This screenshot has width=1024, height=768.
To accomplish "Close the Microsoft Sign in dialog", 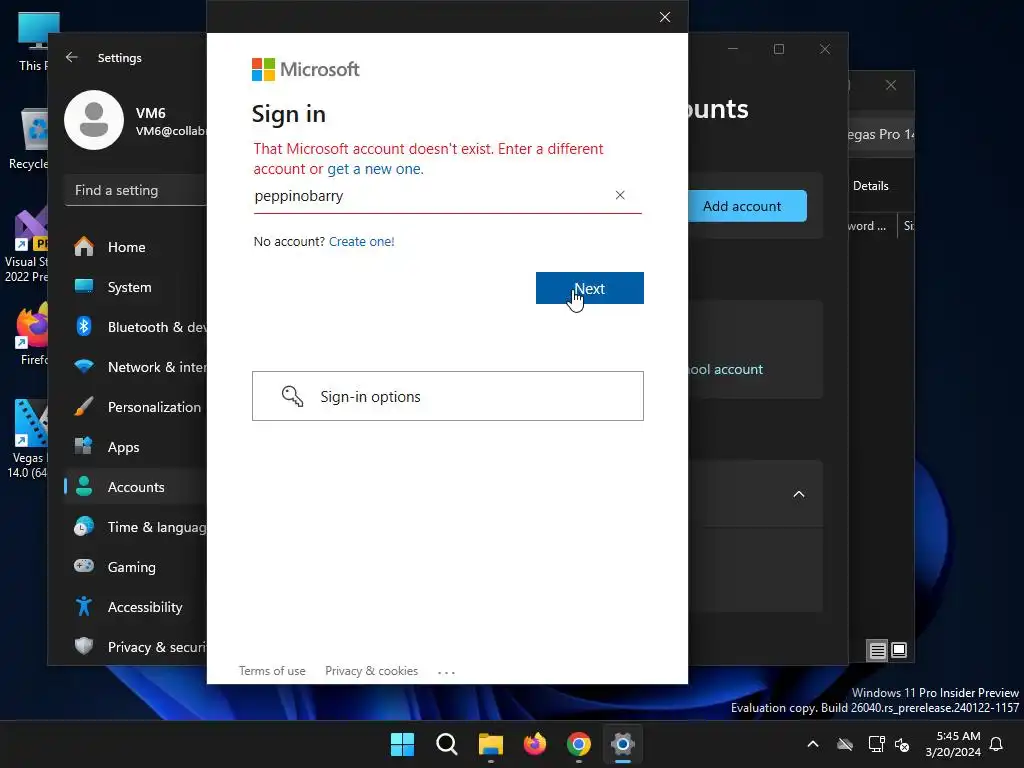I will [665, 17].
